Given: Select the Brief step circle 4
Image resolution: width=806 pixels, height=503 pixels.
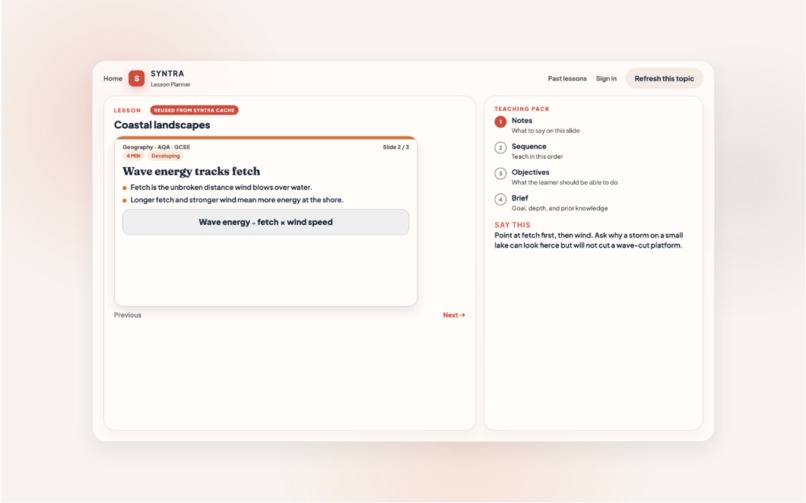Looking at the screenshot, I should (500, 199).
